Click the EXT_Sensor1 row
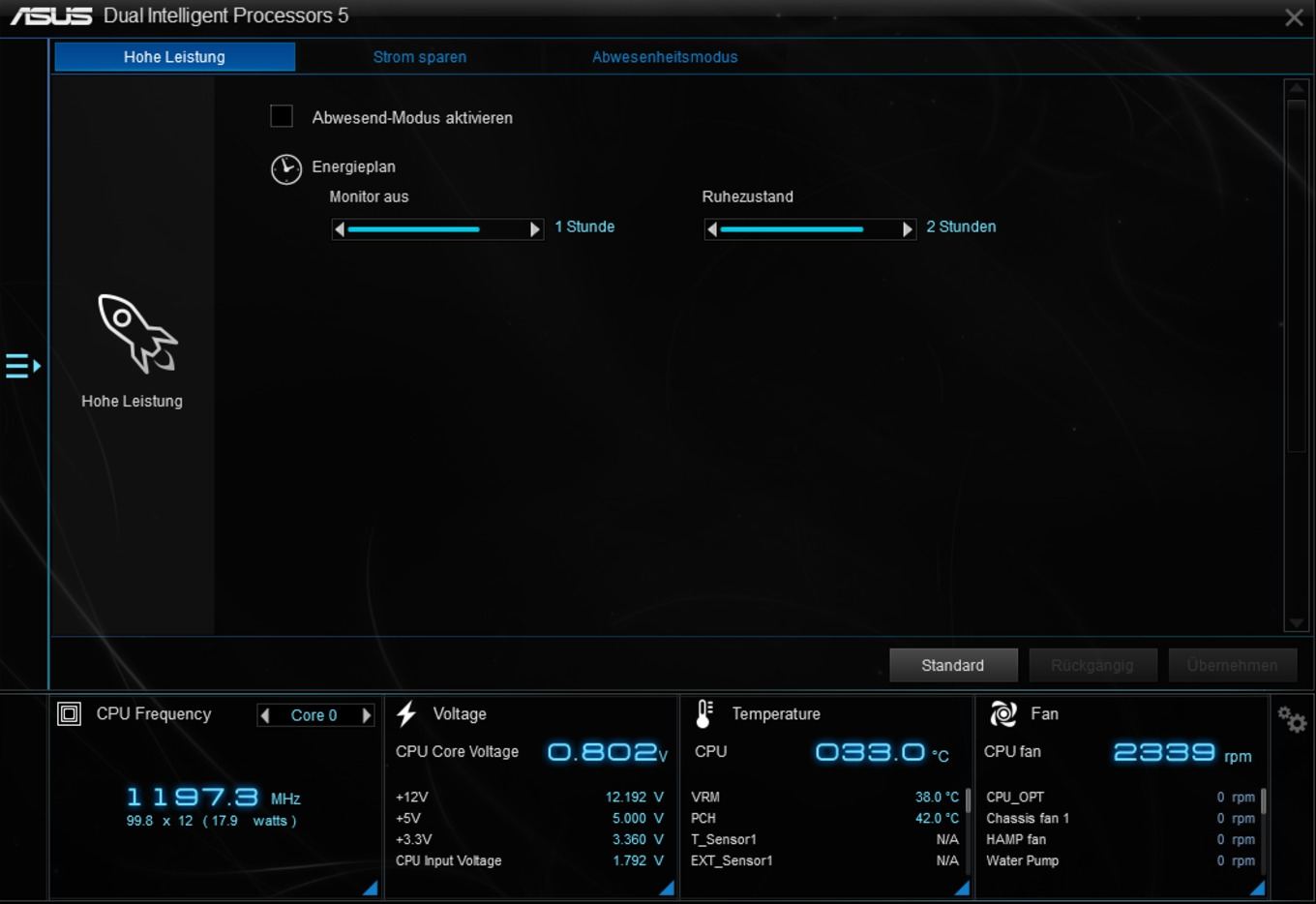Screen dimensions: 1316x904 point(824,861)
